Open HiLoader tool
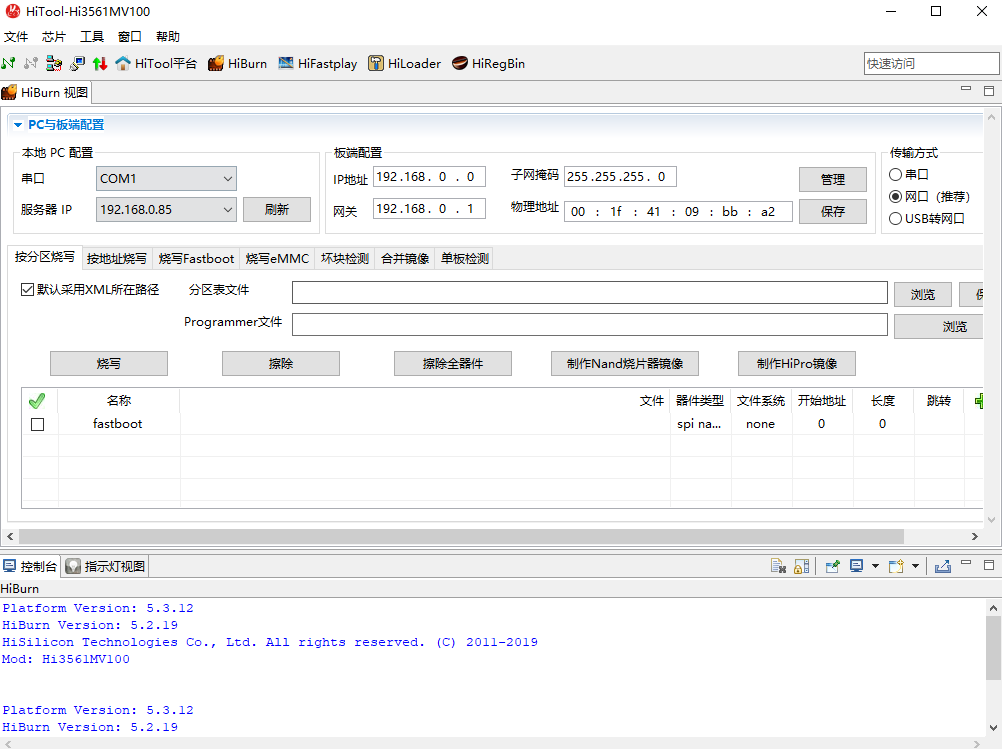1002x749 pixels. [404, 63]
